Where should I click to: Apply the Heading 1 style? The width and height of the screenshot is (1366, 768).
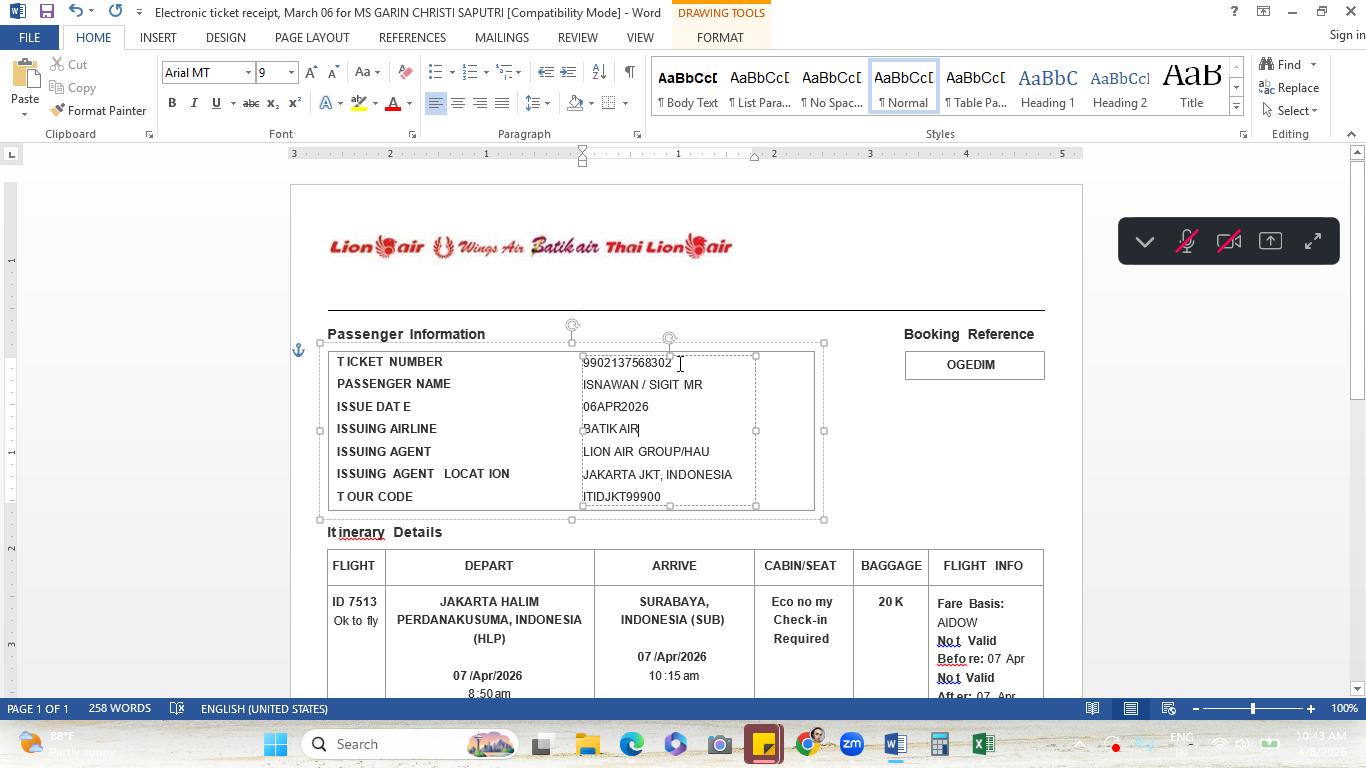(x=1047, y=86)
